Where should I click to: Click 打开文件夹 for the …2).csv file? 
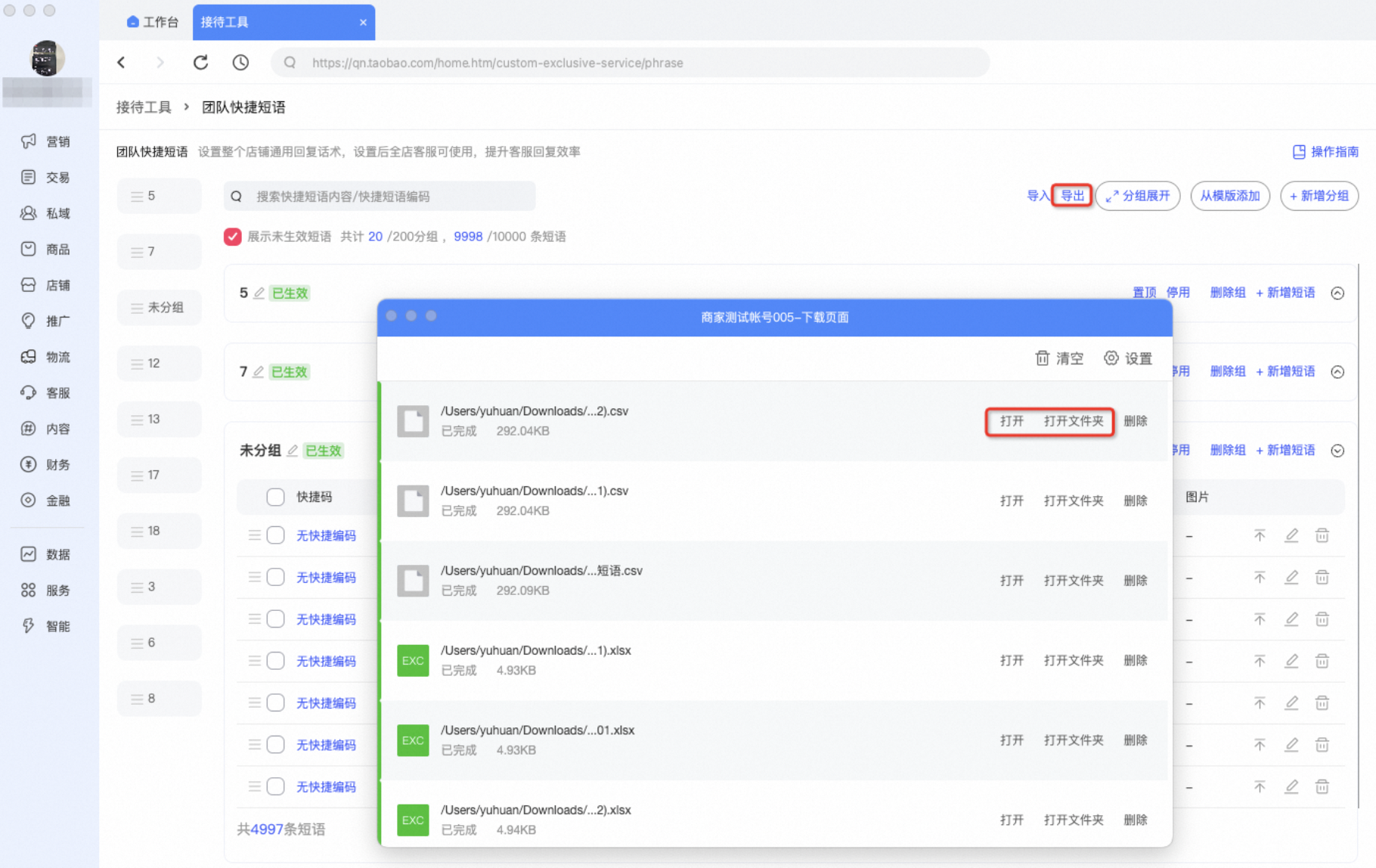[1074, 421]
